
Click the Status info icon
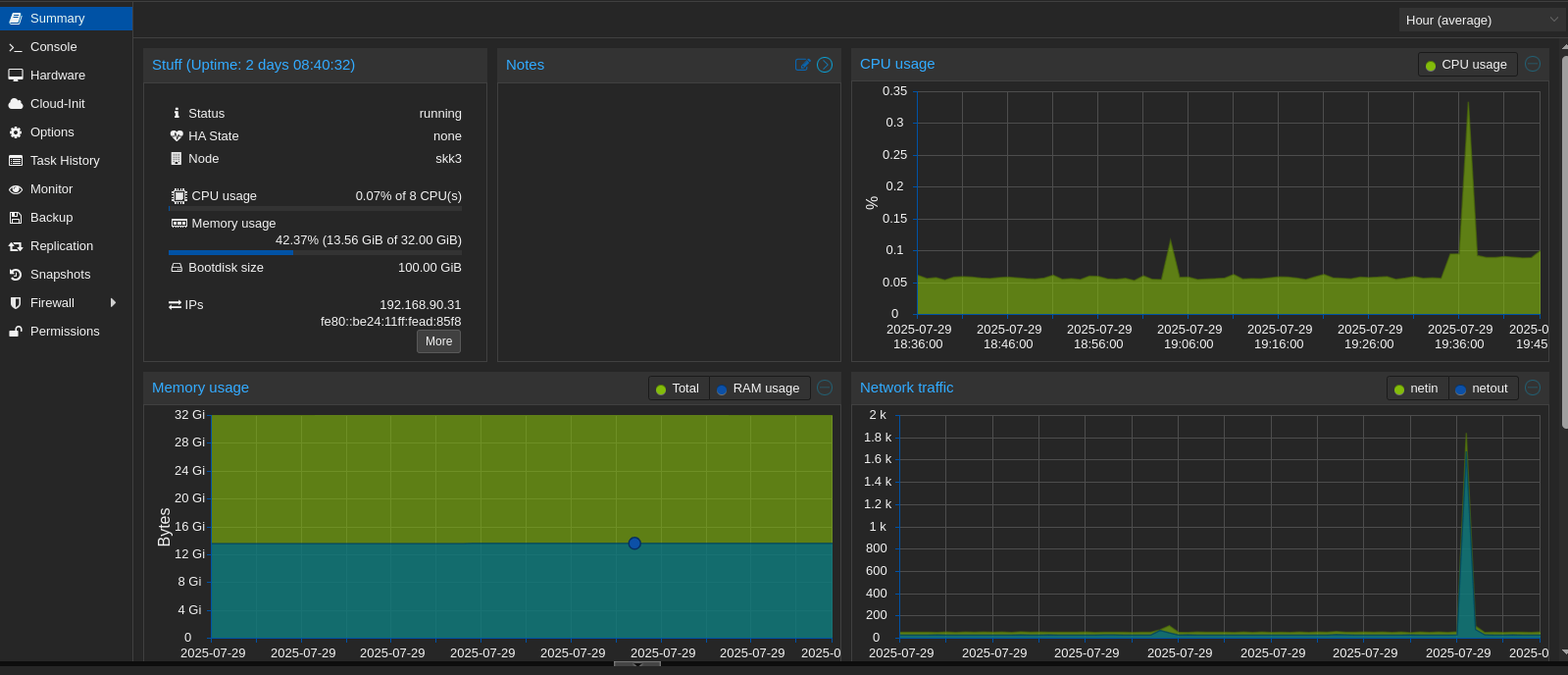[x=177, y=114]
